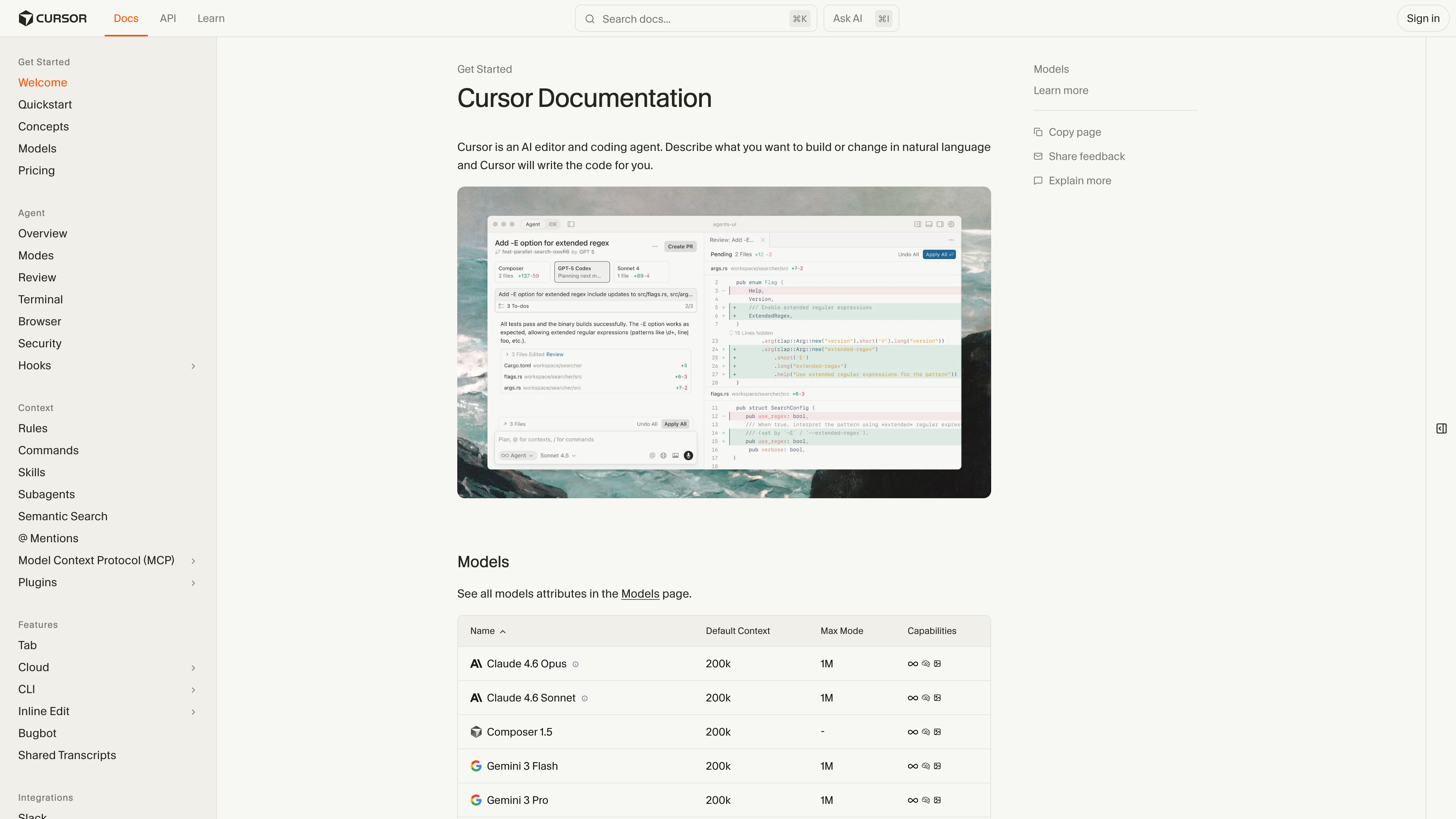The image size is (1456, 819).
Task: Click the reasoning brain icon for Claude 4.6 Opus
Action: point(926,664)
